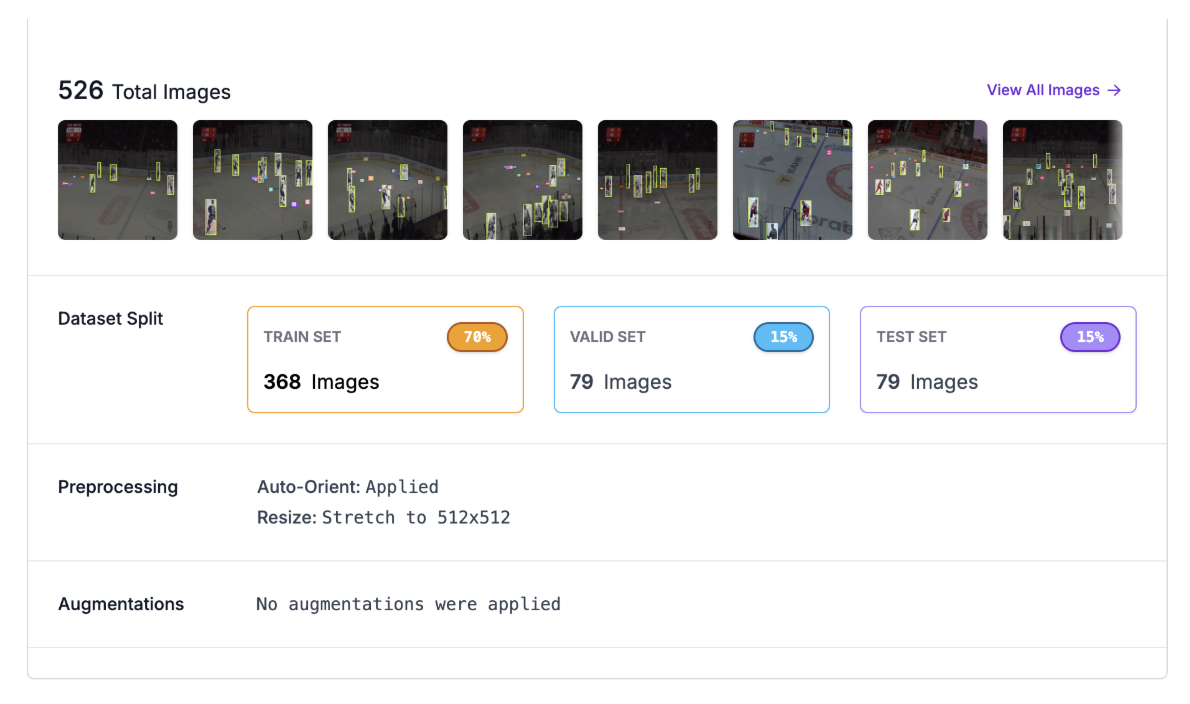
Task: Click the Resize Stretch to 512x512 text
Action: pyautogui.click(x=383, y=517)
